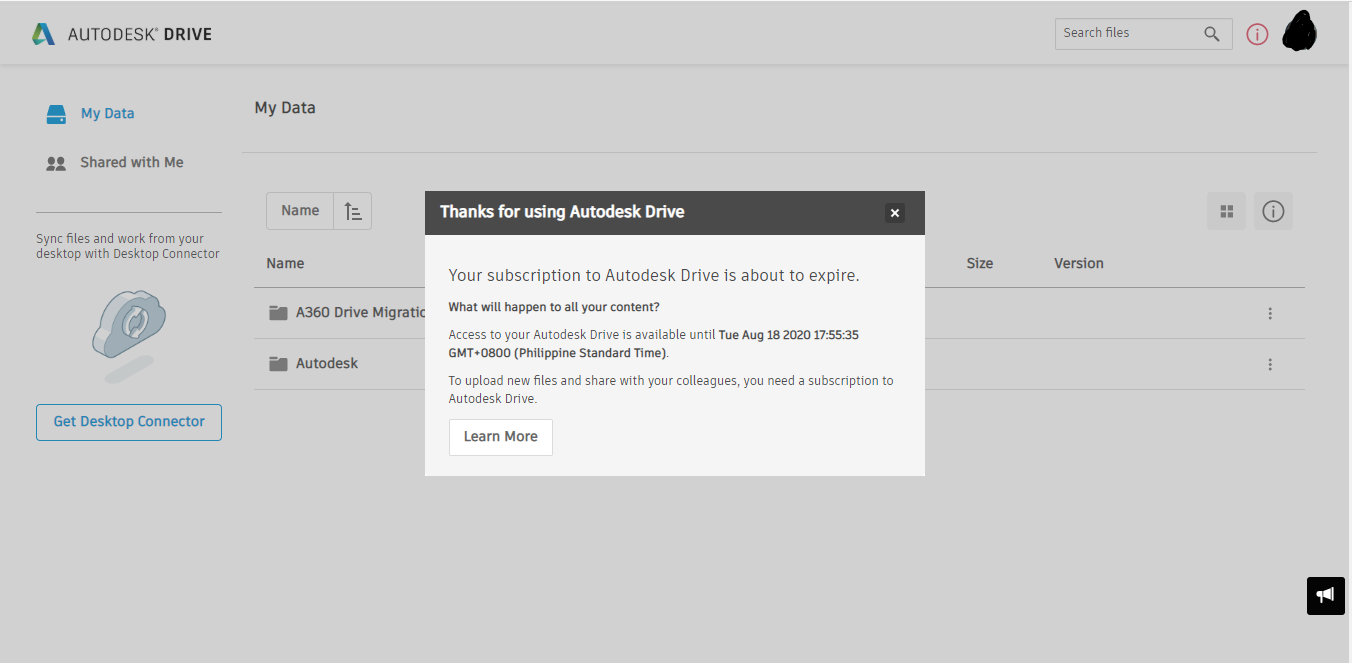Viewport: 1352px width, 663px height.
Task: Open the profile avatar menu
Action: [1298, 31]
